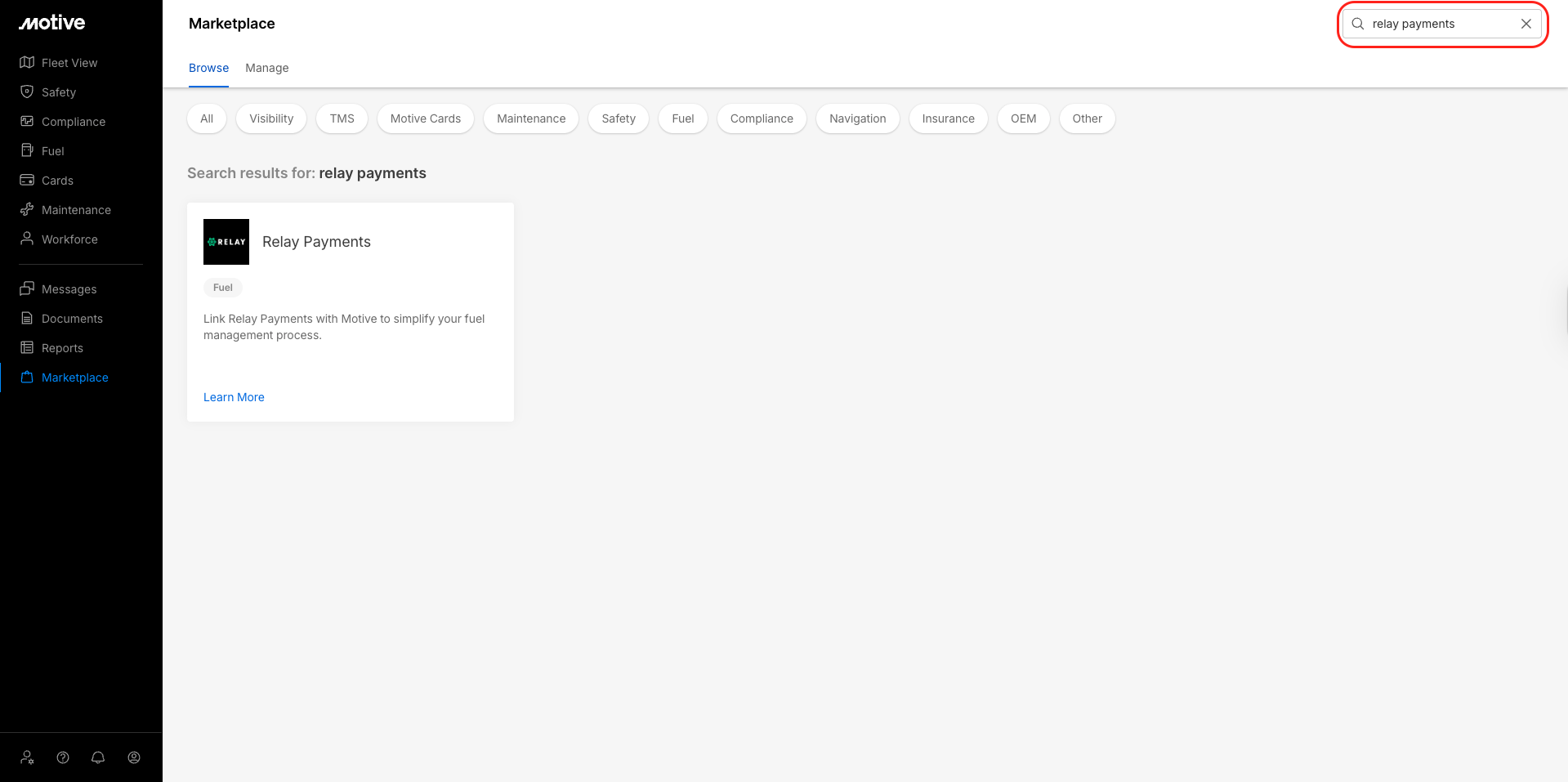Screen dimensions: 1568x782
Task: Clear the search with the X icon
Action: 1526,24
